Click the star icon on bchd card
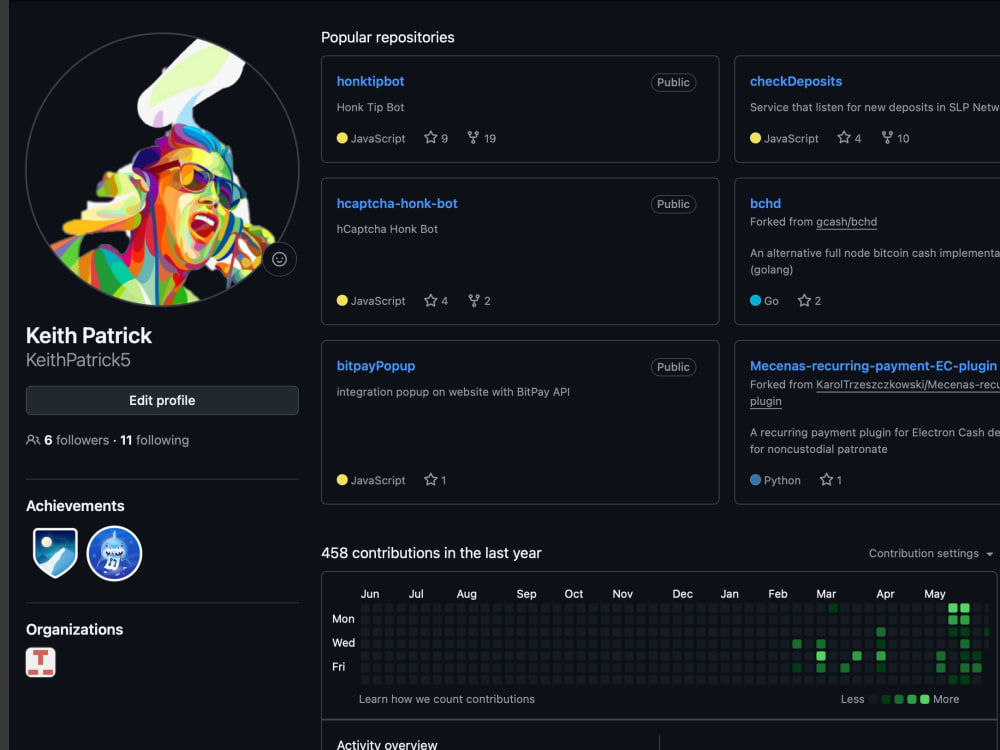This screenshot has width=1000, height=750. (x=804, y=300)
